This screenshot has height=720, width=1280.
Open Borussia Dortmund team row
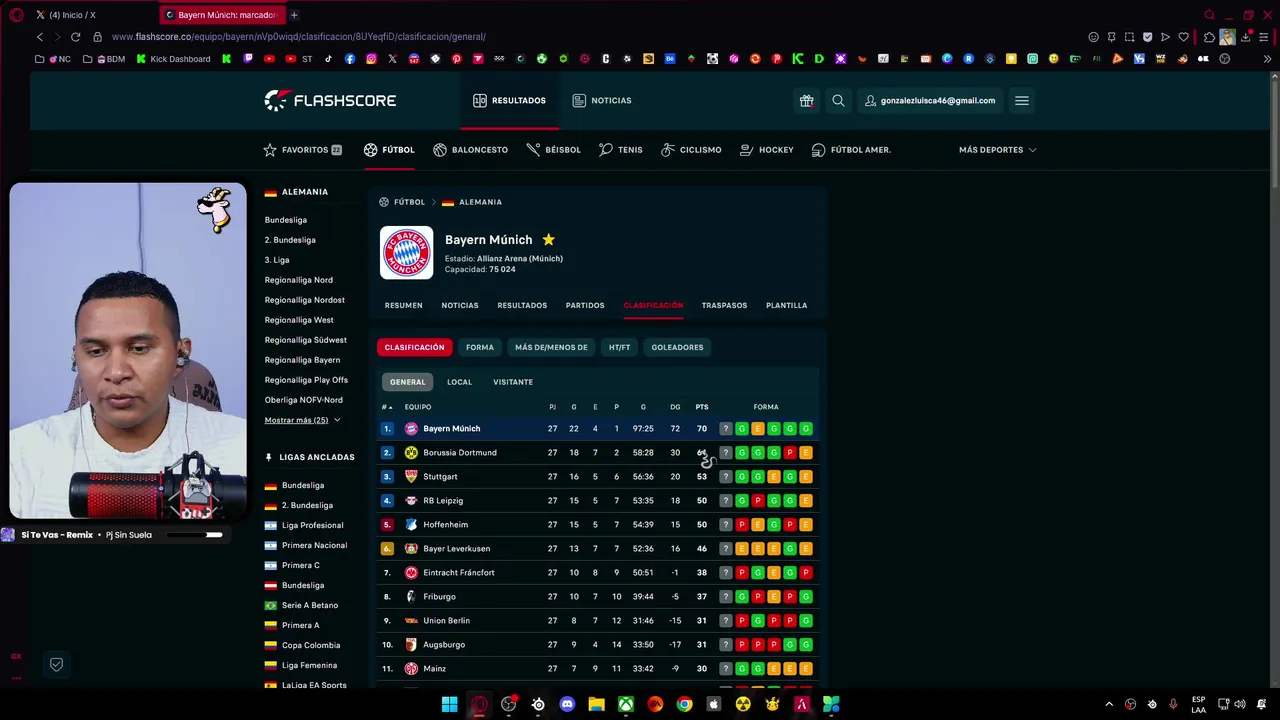[598, 453]
